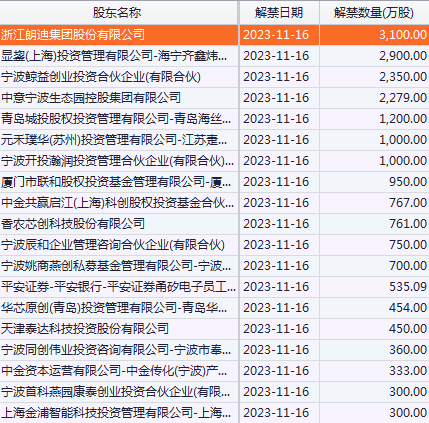
Task: Select the 中意宁波生态园控股集团有限公司 row
Action: click(214, 98)
